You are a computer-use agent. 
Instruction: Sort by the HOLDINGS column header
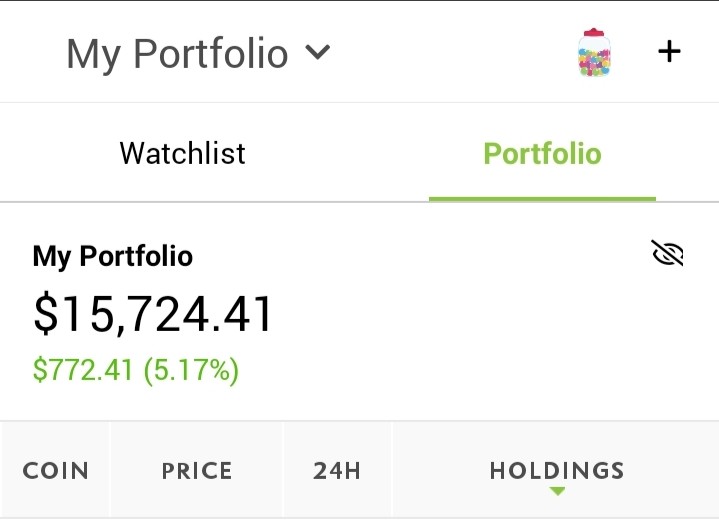click(x=557, y=470)
